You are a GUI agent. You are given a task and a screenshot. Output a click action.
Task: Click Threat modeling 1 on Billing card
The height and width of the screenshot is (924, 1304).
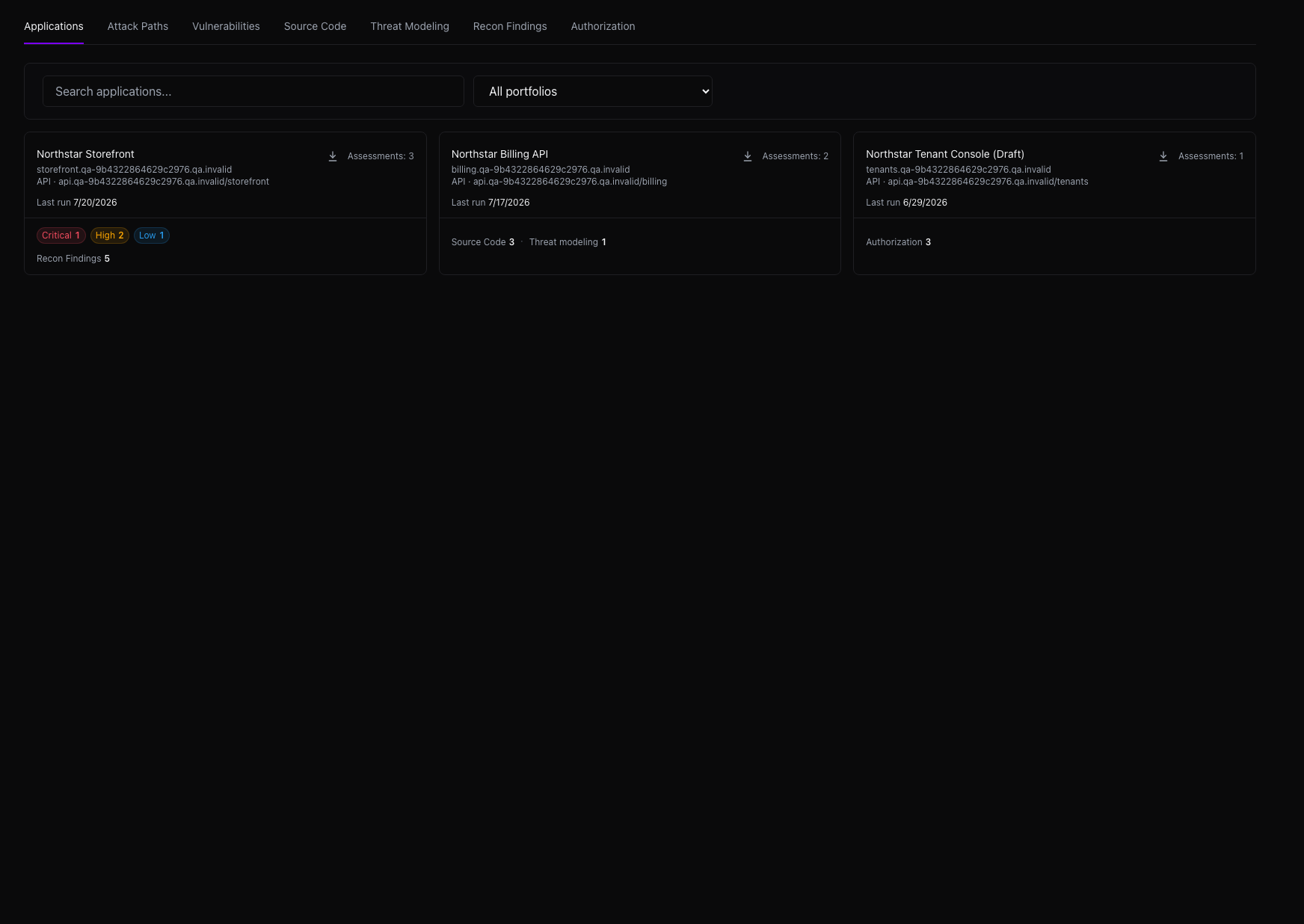568,242
